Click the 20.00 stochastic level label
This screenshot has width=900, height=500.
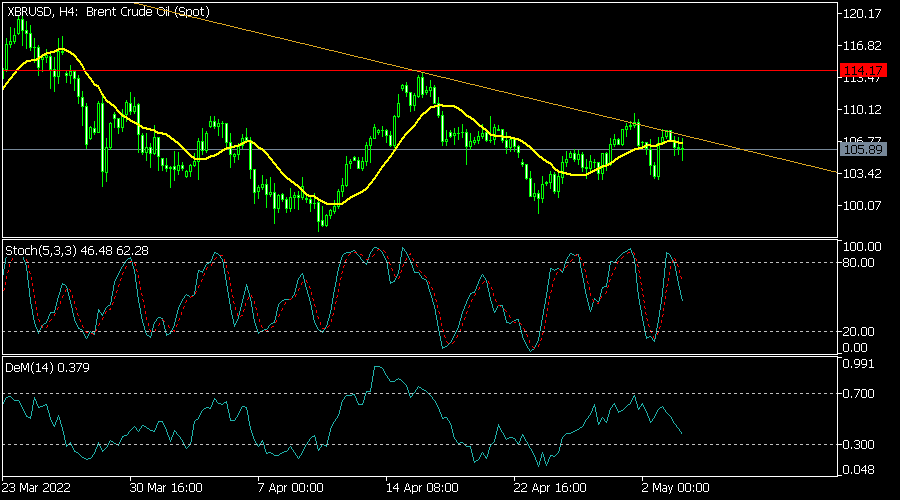(x=858, y=332)
